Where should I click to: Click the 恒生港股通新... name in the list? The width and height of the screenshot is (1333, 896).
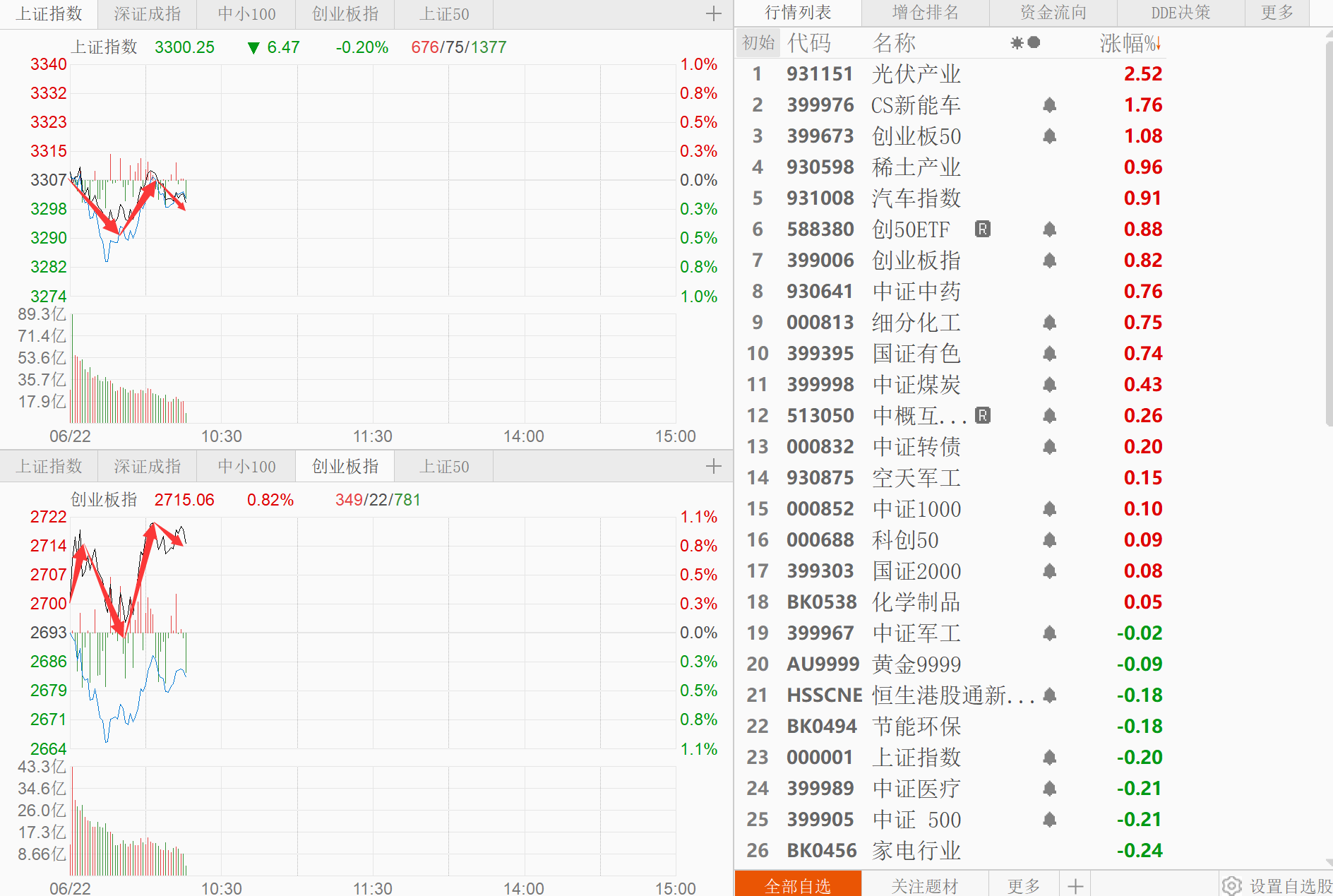click(x=953, y=695)
